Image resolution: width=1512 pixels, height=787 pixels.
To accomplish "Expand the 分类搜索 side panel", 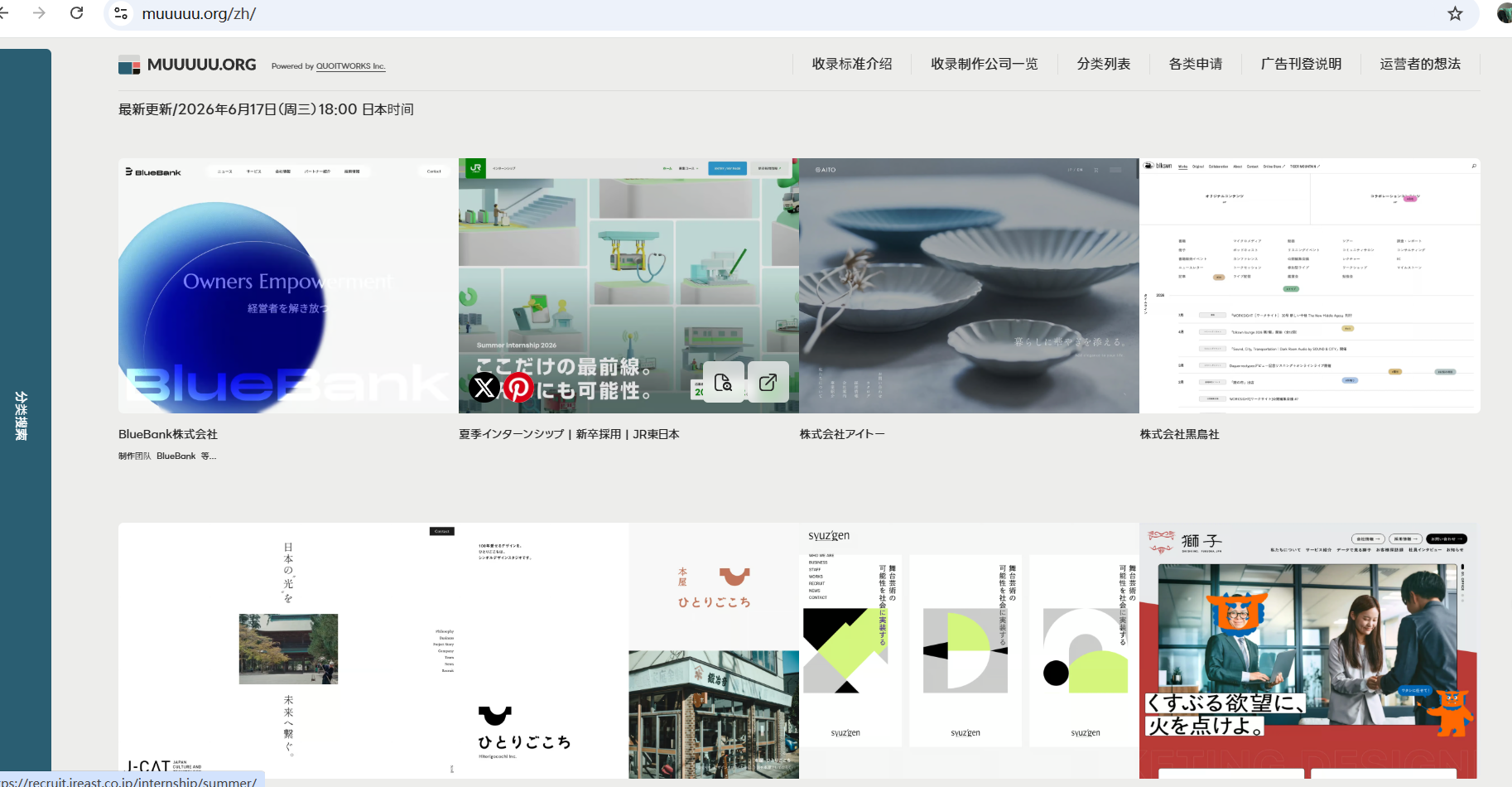I will tap(22, 416).
